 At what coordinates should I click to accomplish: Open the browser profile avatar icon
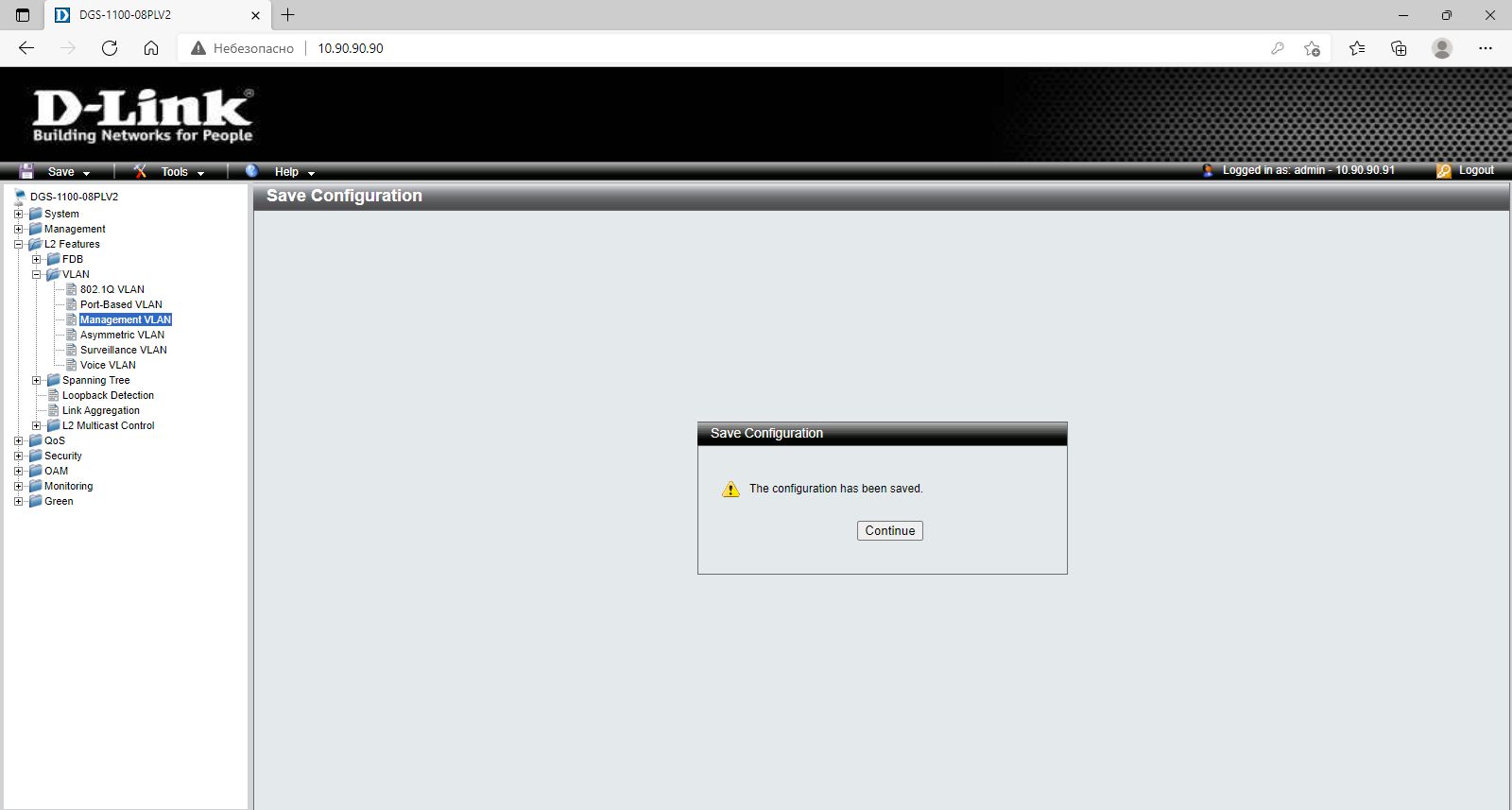click(x=1441, y=48)
